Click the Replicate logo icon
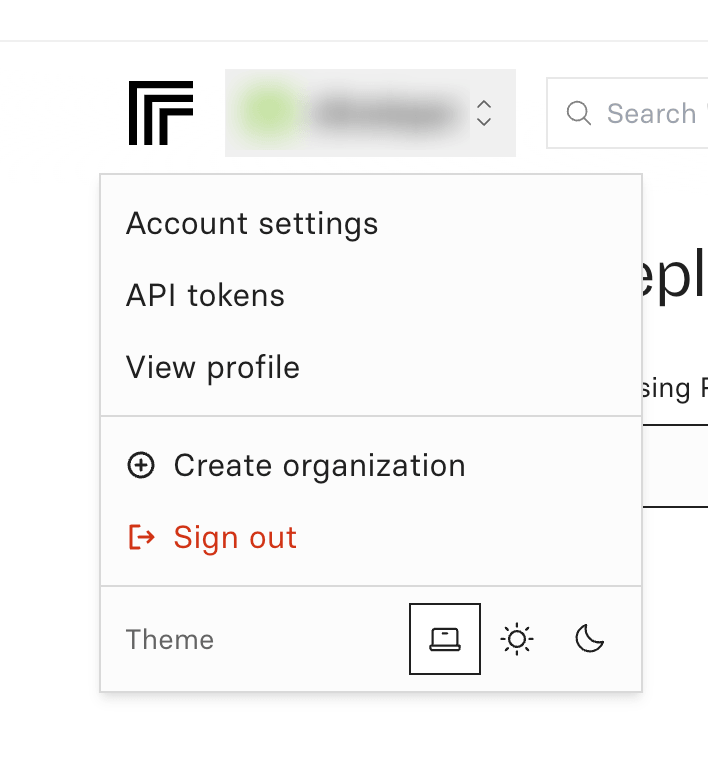Viewport: 708px width, 768px height. point(161,113)
